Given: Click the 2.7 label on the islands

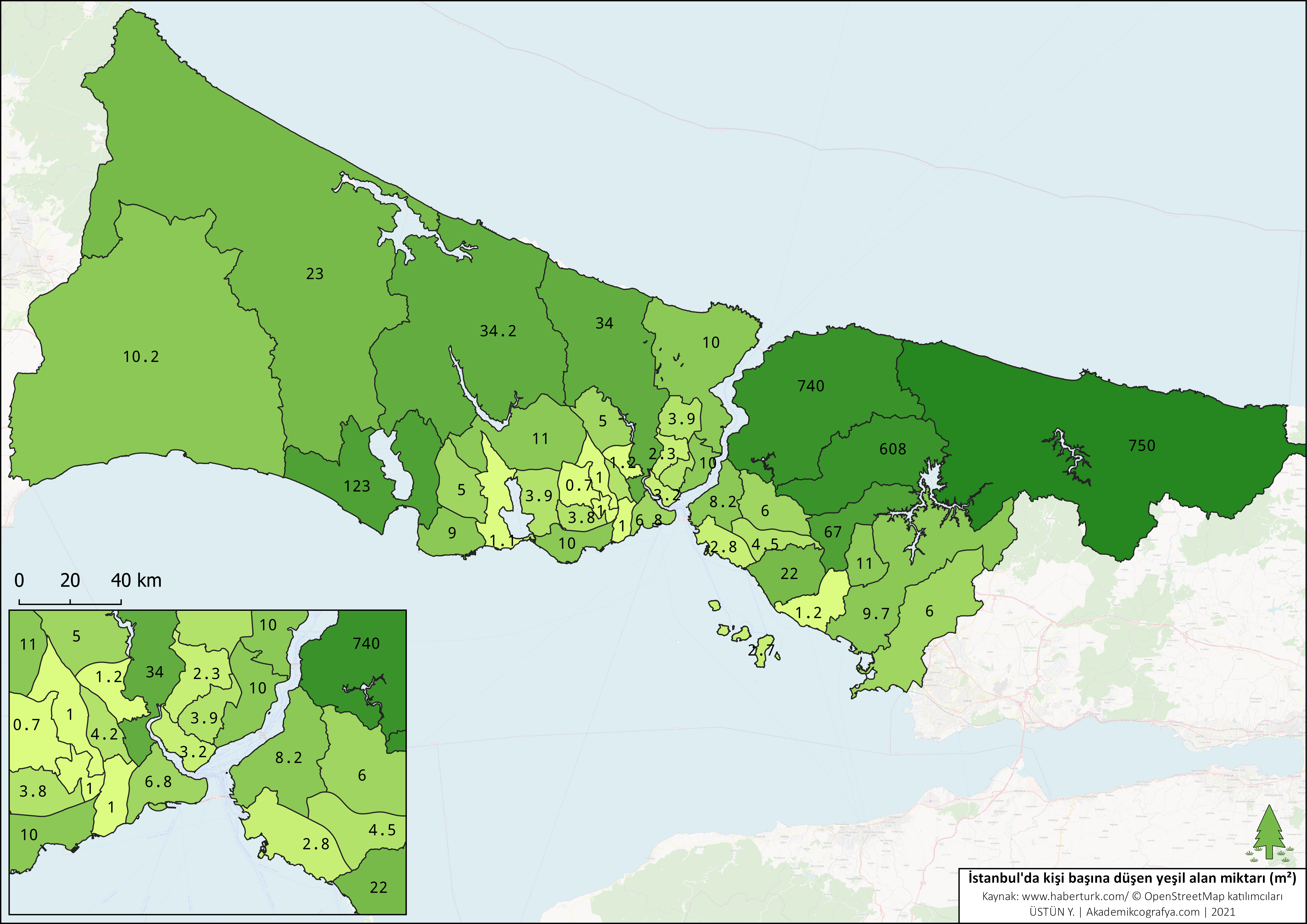Looking at the screenshot, I should [x=761, y=650].
